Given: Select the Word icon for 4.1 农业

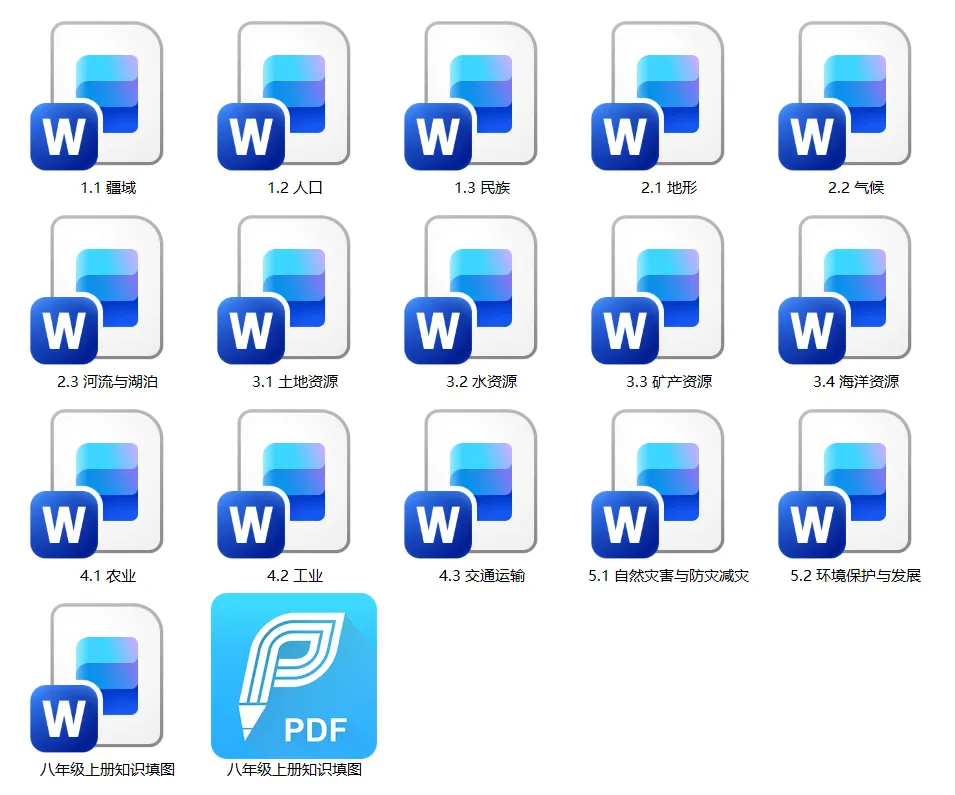Looking at the screenshot, I should coord(96,484).
